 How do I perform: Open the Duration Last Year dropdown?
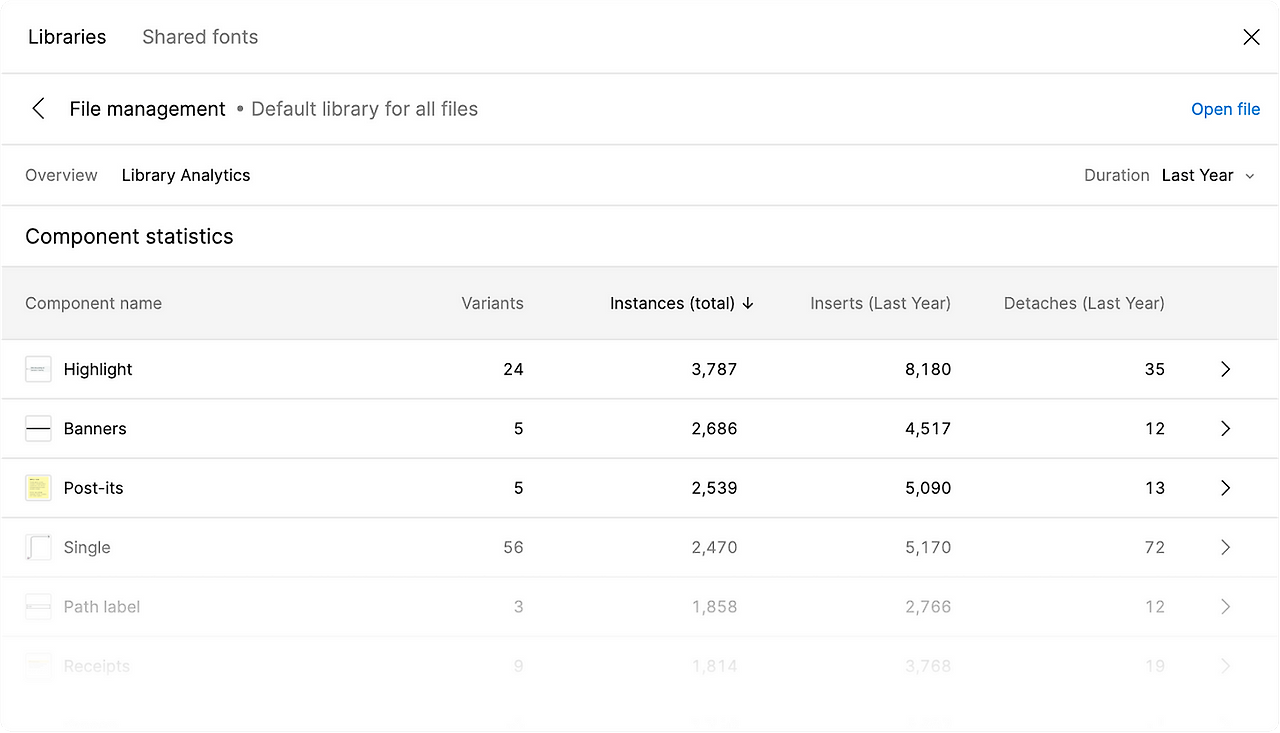(1207, 175)
